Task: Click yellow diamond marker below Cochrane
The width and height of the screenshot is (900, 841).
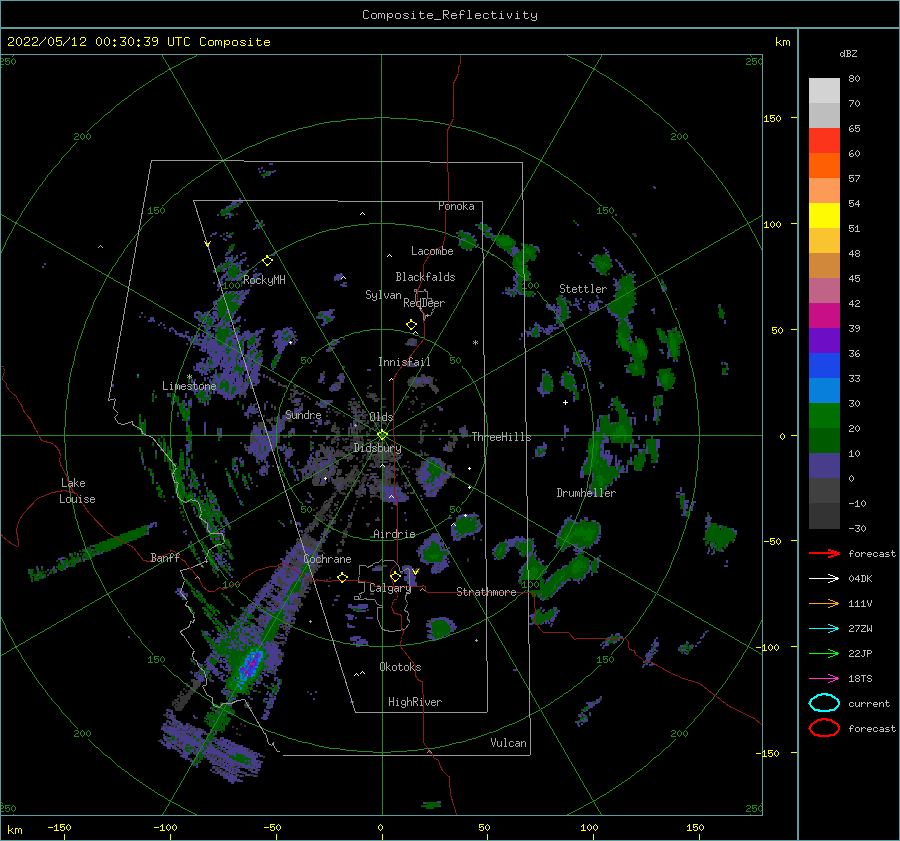Action: pyautogui.click(x=343, y=577)
